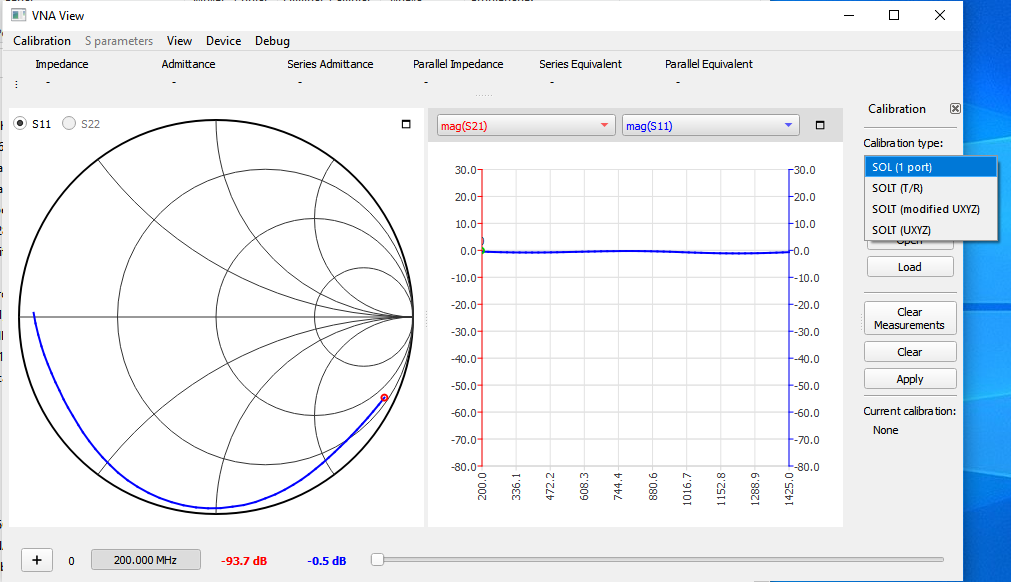Choose SOLT (T/R) calibration type
1011x582 pixels.
[x=930, y=188]
